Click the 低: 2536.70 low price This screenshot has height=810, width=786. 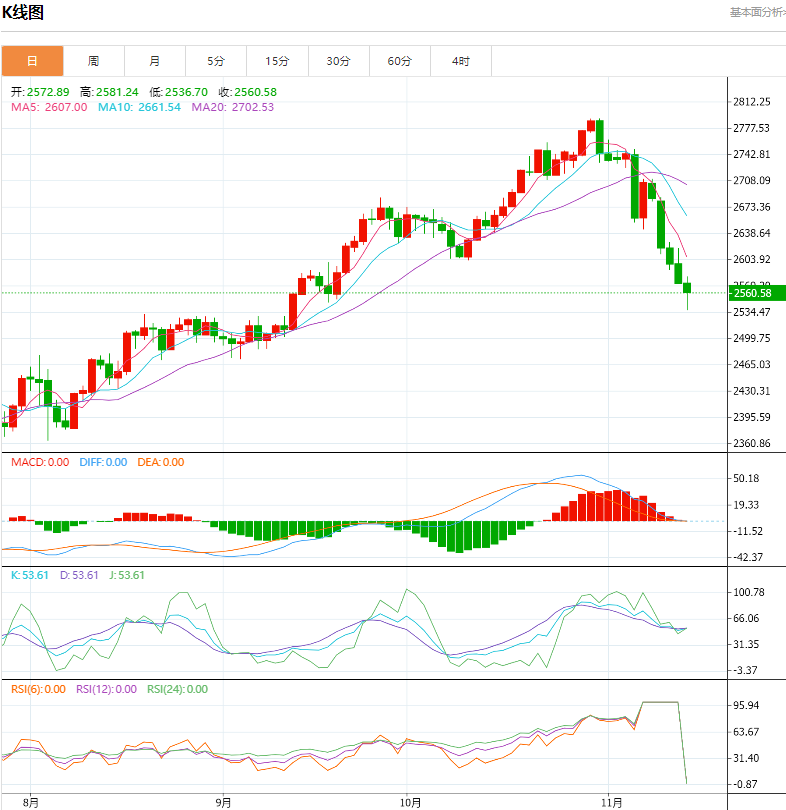pyautogui.click(x=178, y=92)
